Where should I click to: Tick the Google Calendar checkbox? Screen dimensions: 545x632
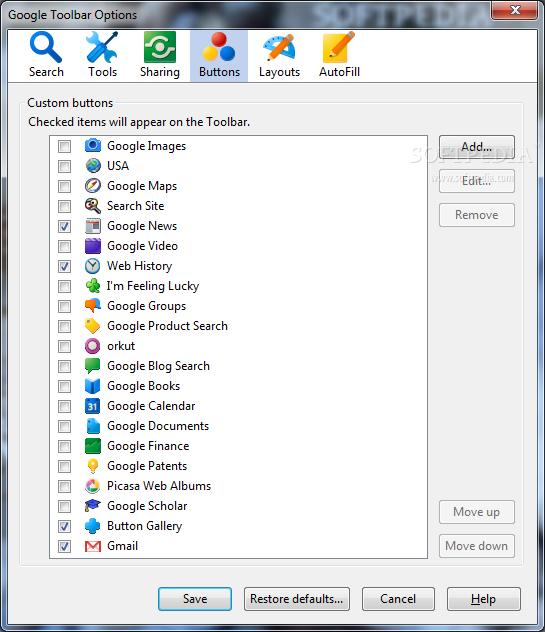(64, 406)
